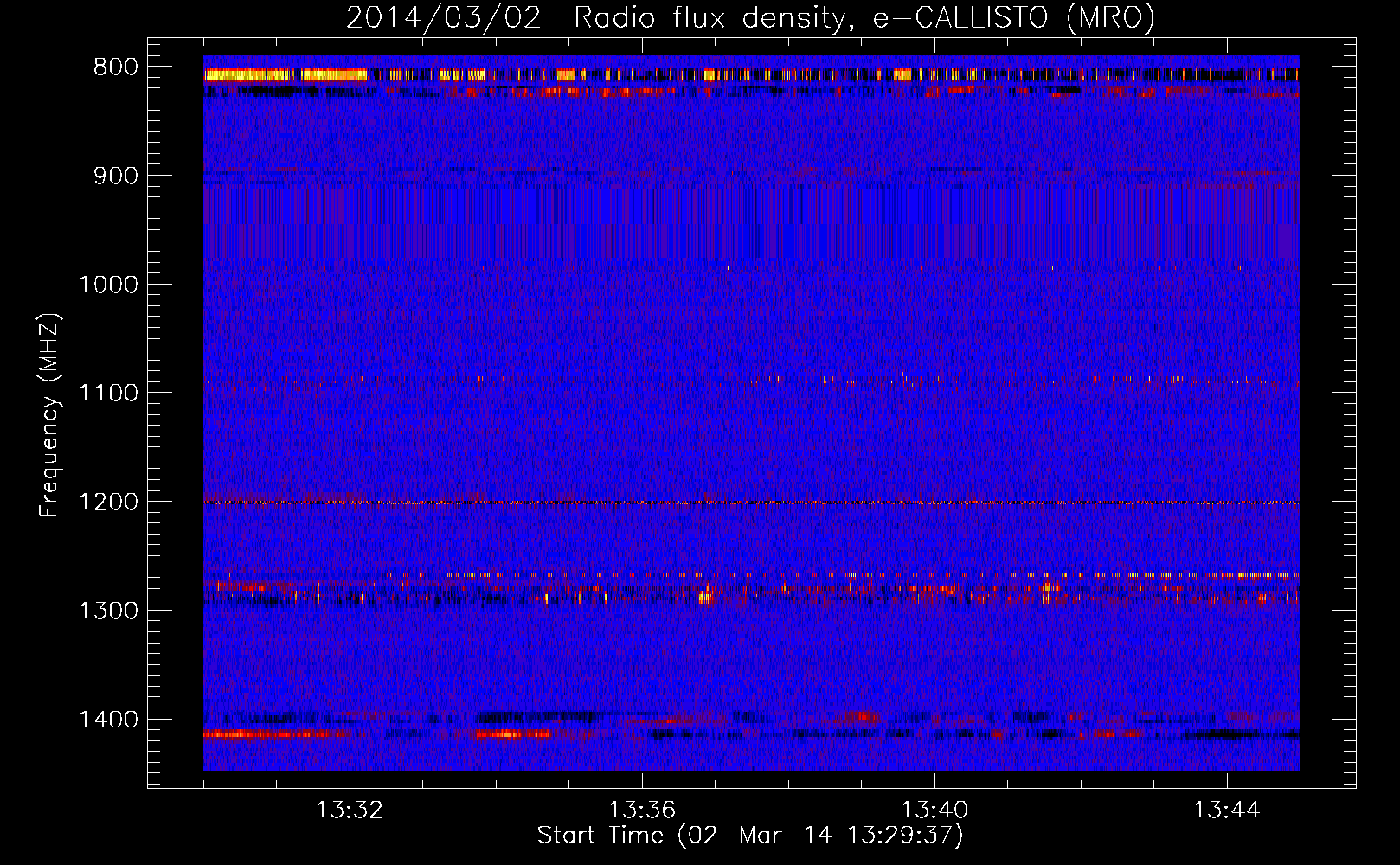
Task: Click the red band below 1400 MHz
Action: (x=277, y=734)
